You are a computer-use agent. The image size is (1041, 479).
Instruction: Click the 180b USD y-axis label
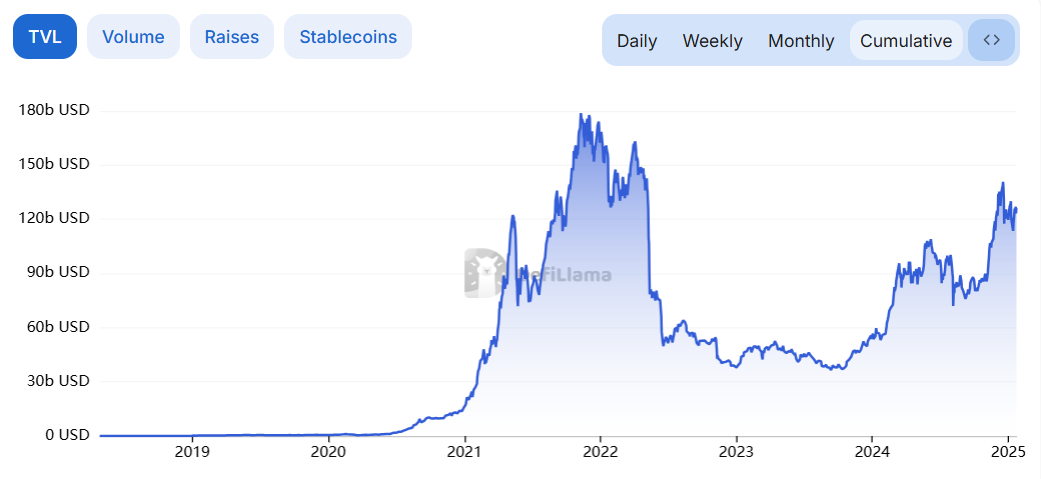pyautogui.click(x=54, y=110)
